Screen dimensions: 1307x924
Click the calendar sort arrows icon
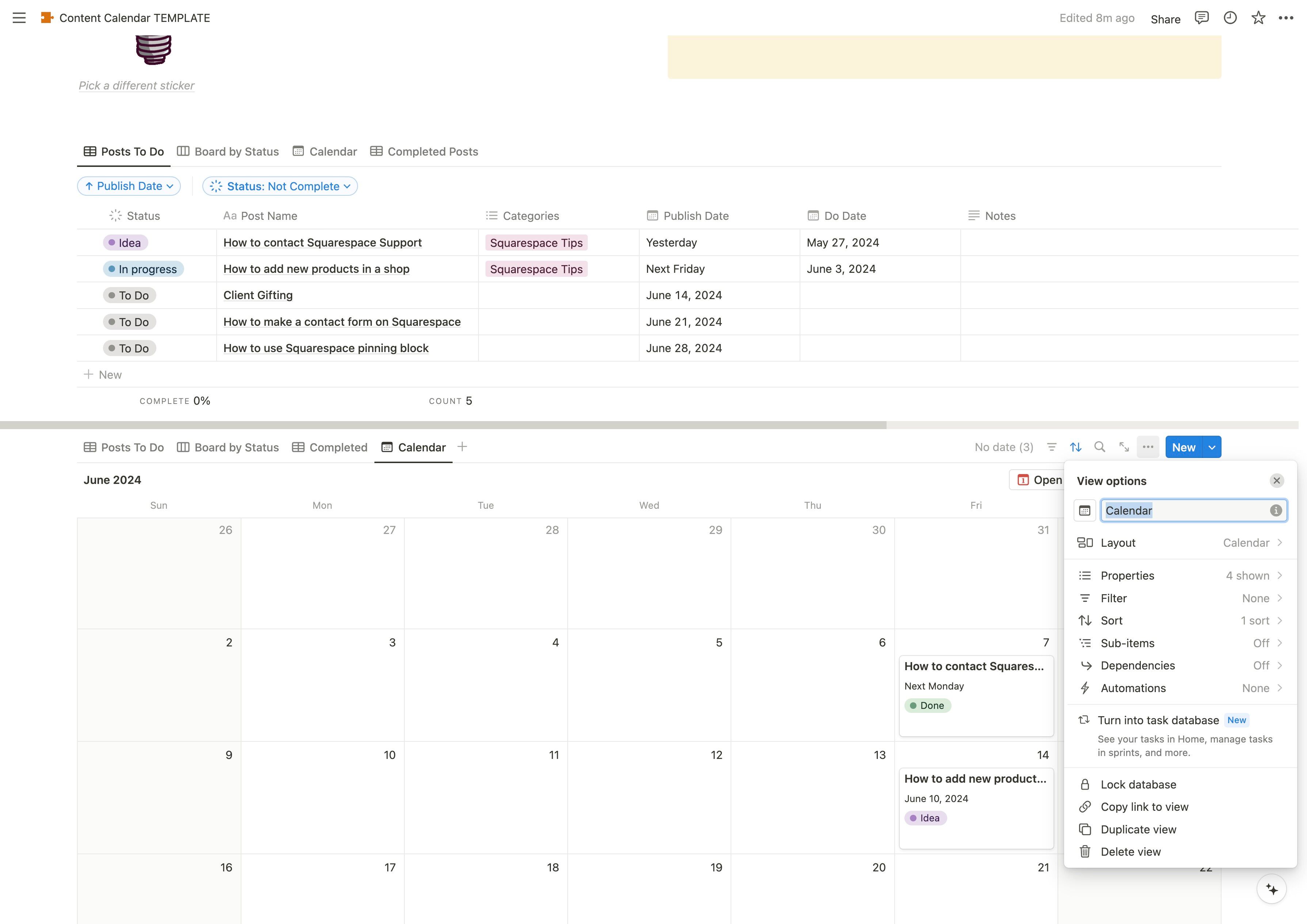[1075, 447]
